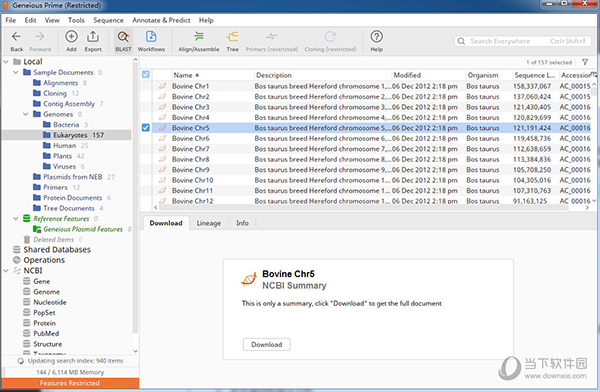Image resolution: width=600 pixels, height=392 pixels.
Task: Select the Download tab
Action: click(166, 223)
